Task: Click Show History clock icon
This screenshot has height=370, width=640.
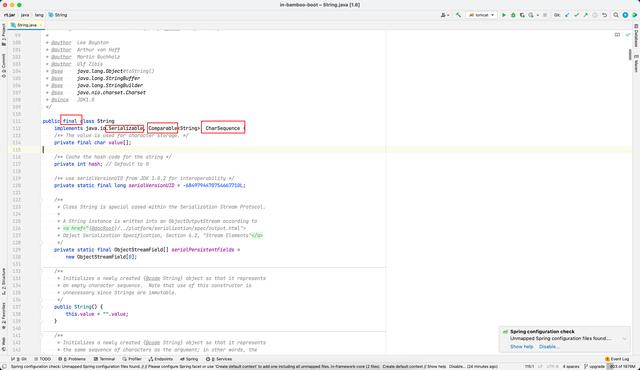Action: pos(595,15)
